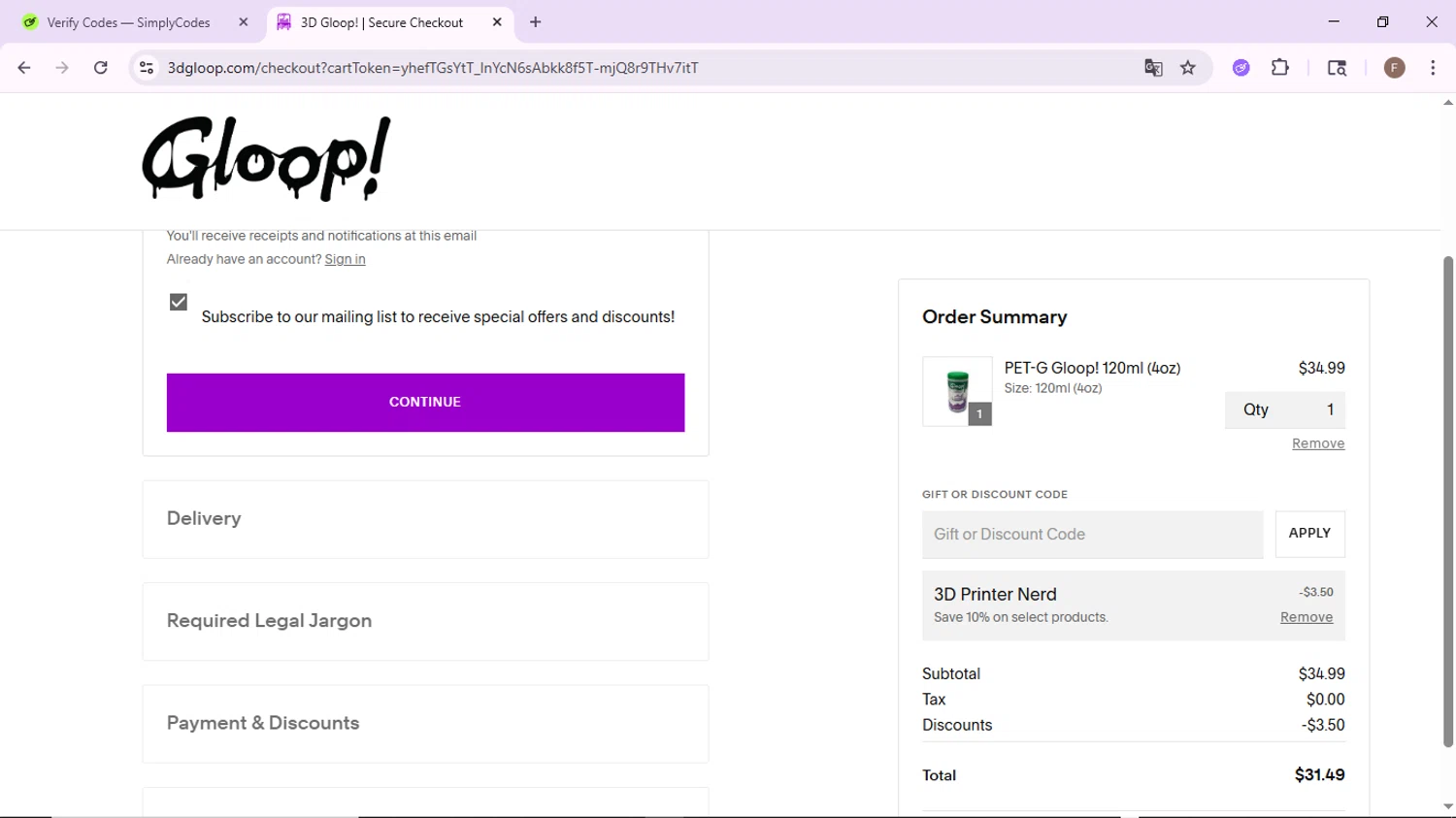View site information icon in address bar
The image size is (1456, 818).
click(x=147, y=68)
